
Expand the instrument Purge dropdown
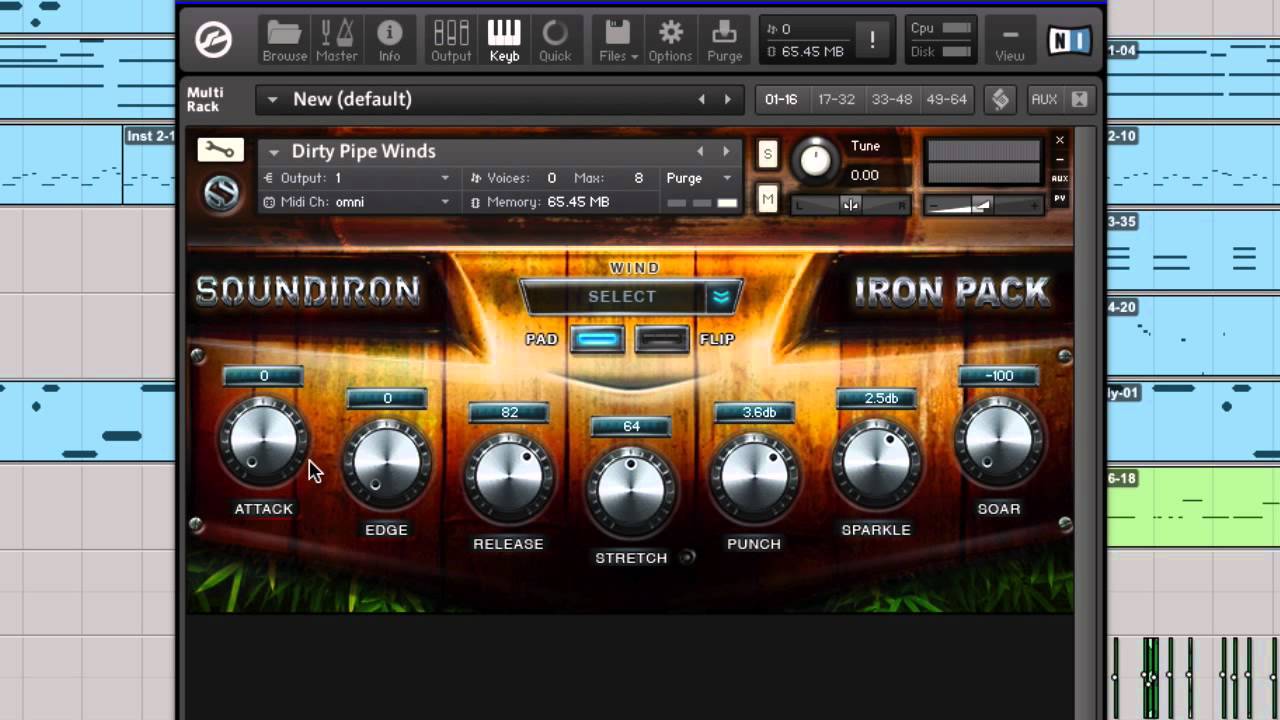tap(727, 178)
